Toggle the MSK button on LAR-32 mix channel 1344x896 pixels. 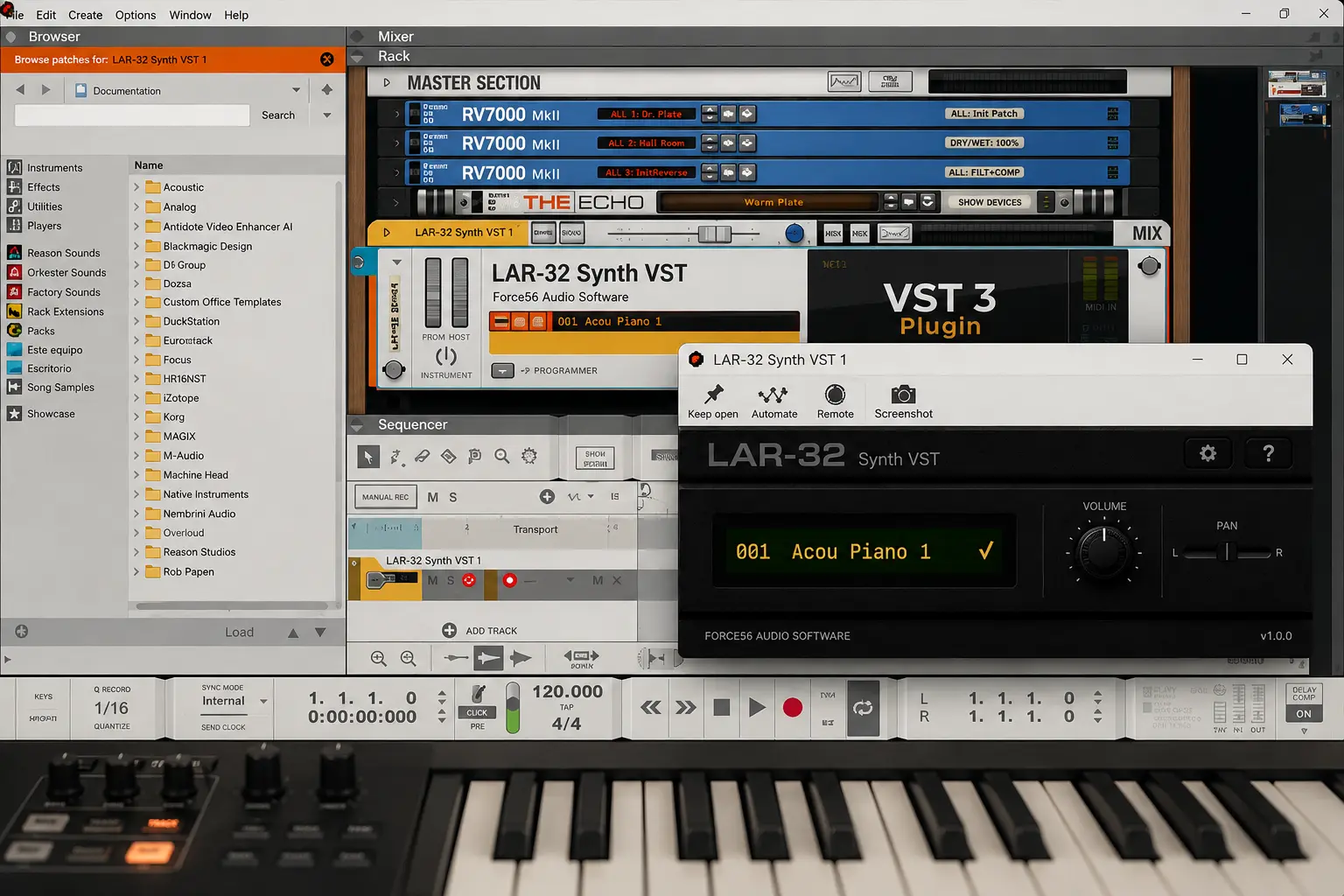tap(860, 234)
